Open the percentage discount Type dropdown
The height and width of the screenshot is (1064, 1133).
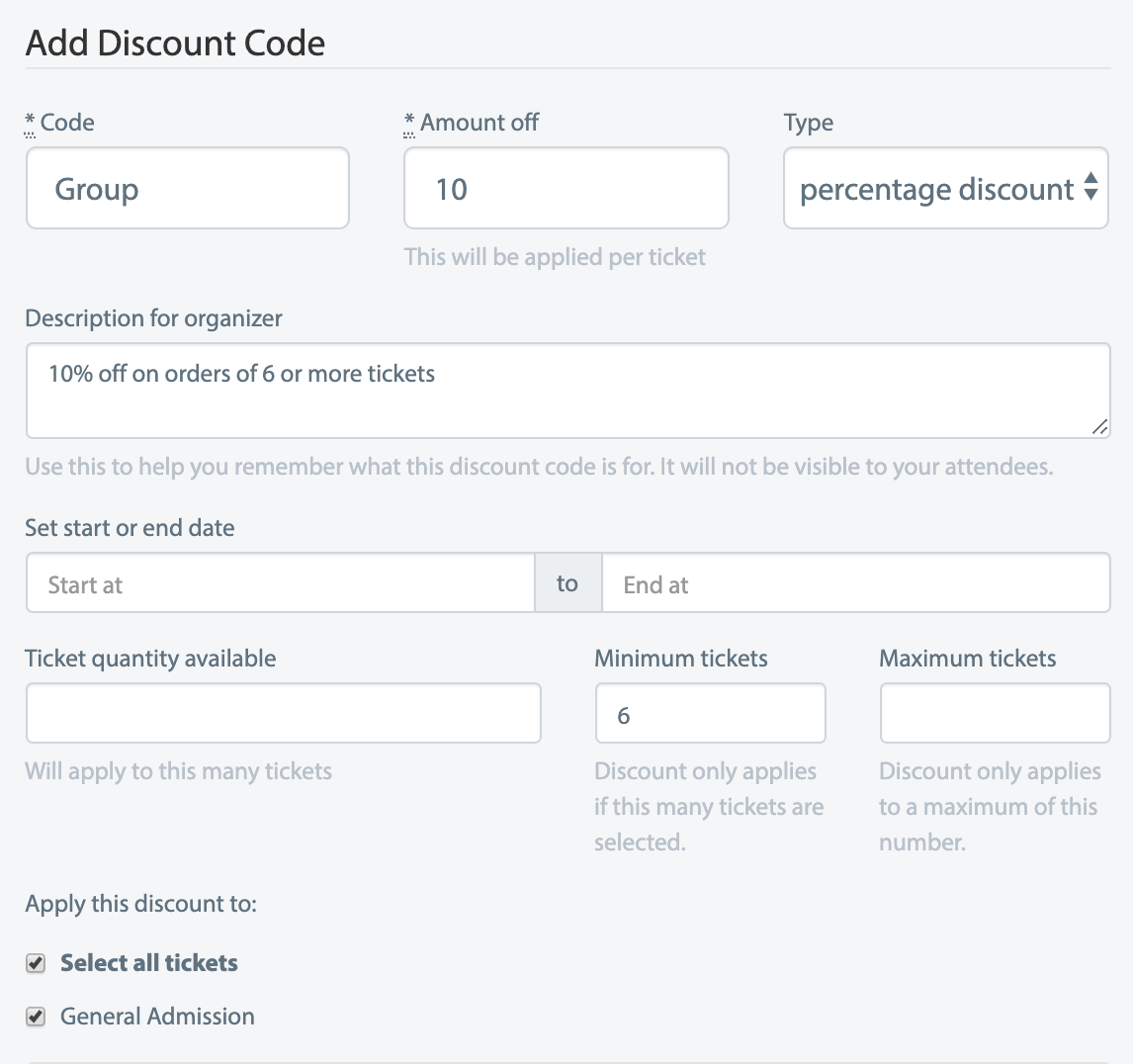(x=945, y=189)
